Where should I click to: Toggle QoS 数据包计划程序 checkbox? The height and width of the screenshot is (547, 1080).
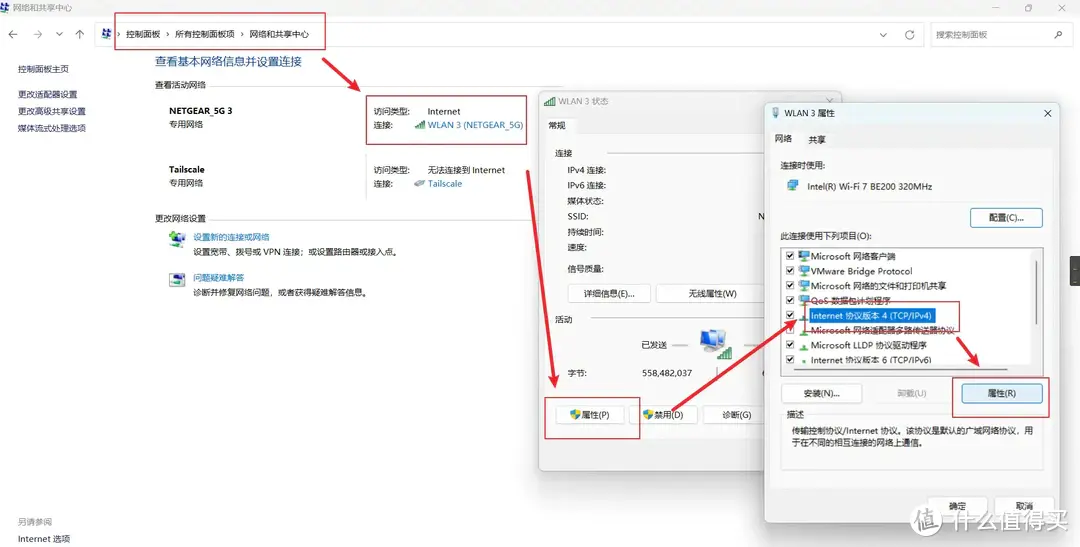790,300
